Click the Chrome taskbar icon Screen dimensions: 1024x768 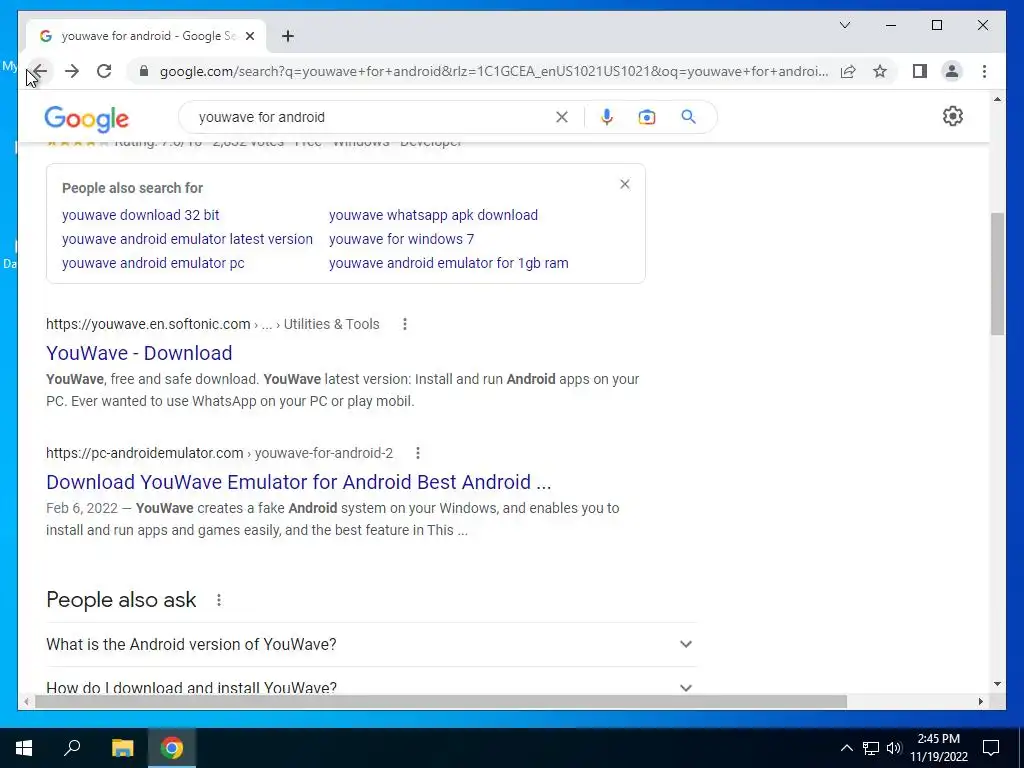172,748
